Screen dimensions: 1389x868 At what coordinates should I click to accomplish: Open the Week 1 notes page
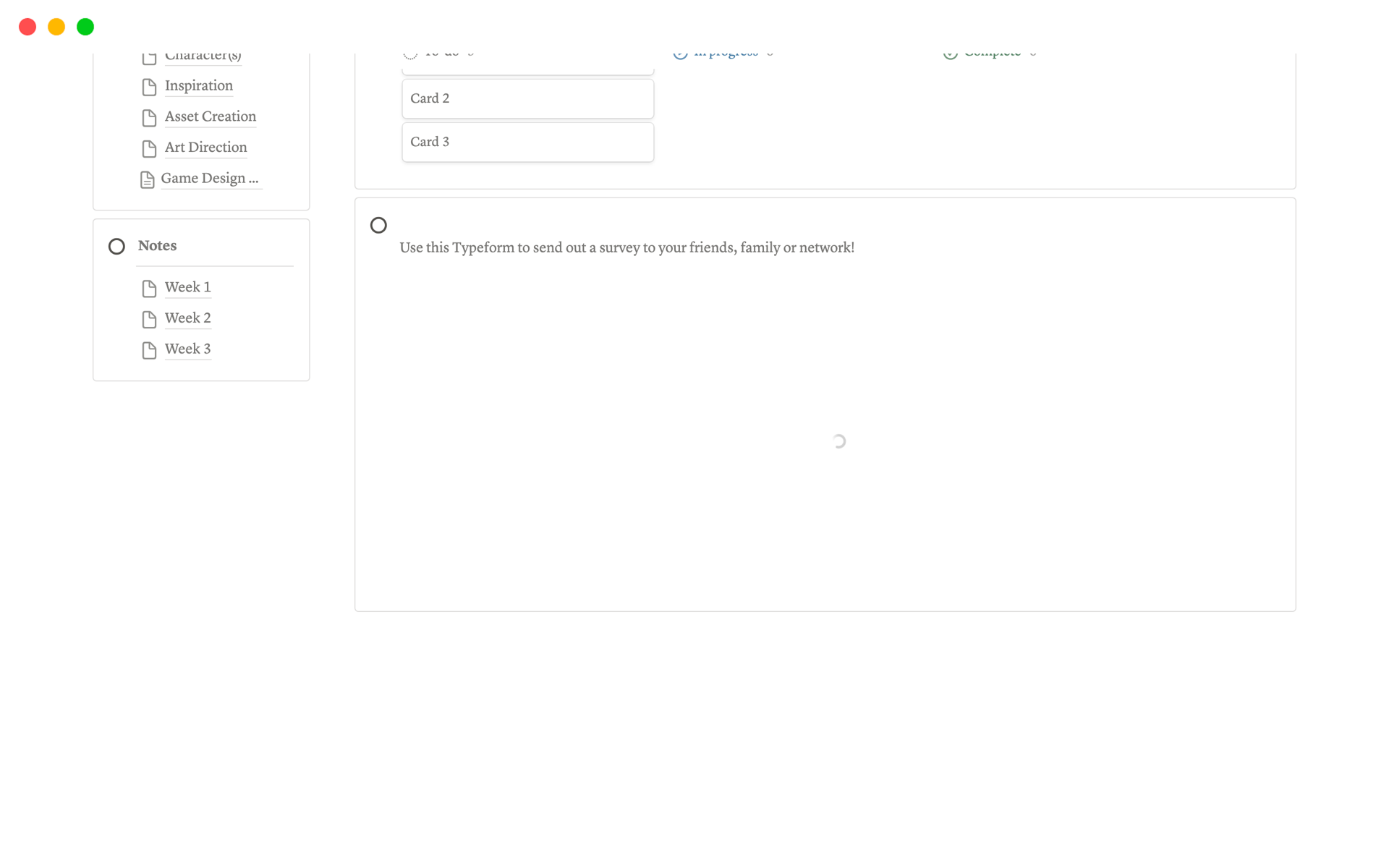(187, 287)
